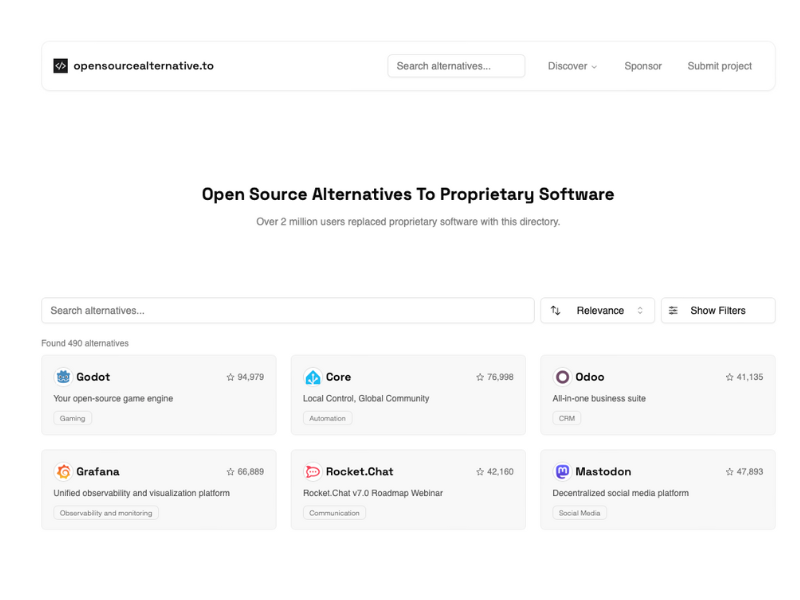Open the Relevance sort dropdown
The width and height of the screenshot is (800, 600).
click(598, 311)
